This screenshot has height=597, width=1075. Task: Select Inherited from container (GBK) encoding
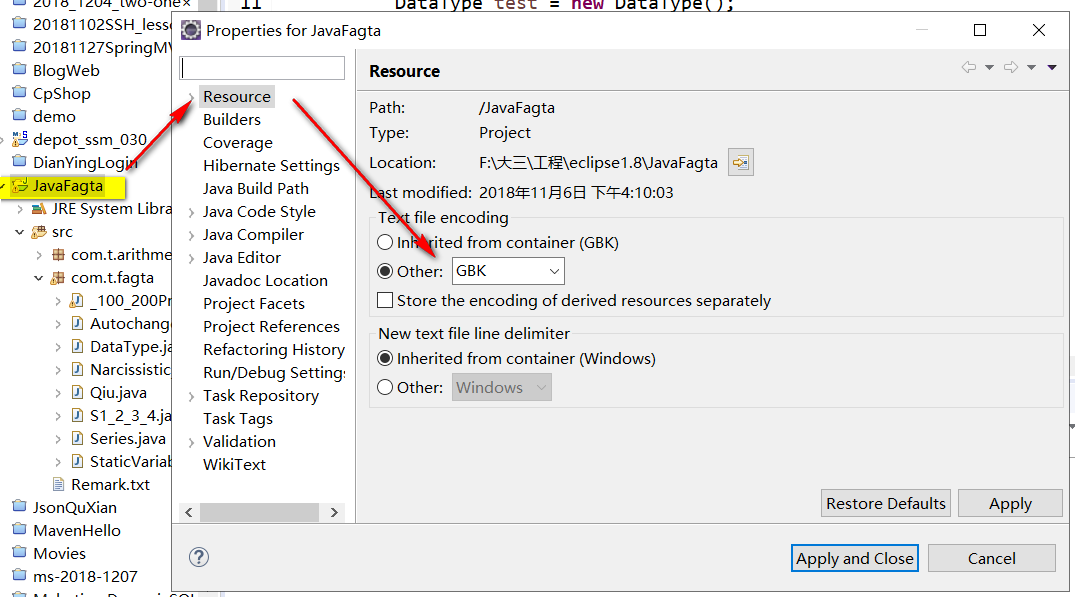coord(385,243)
